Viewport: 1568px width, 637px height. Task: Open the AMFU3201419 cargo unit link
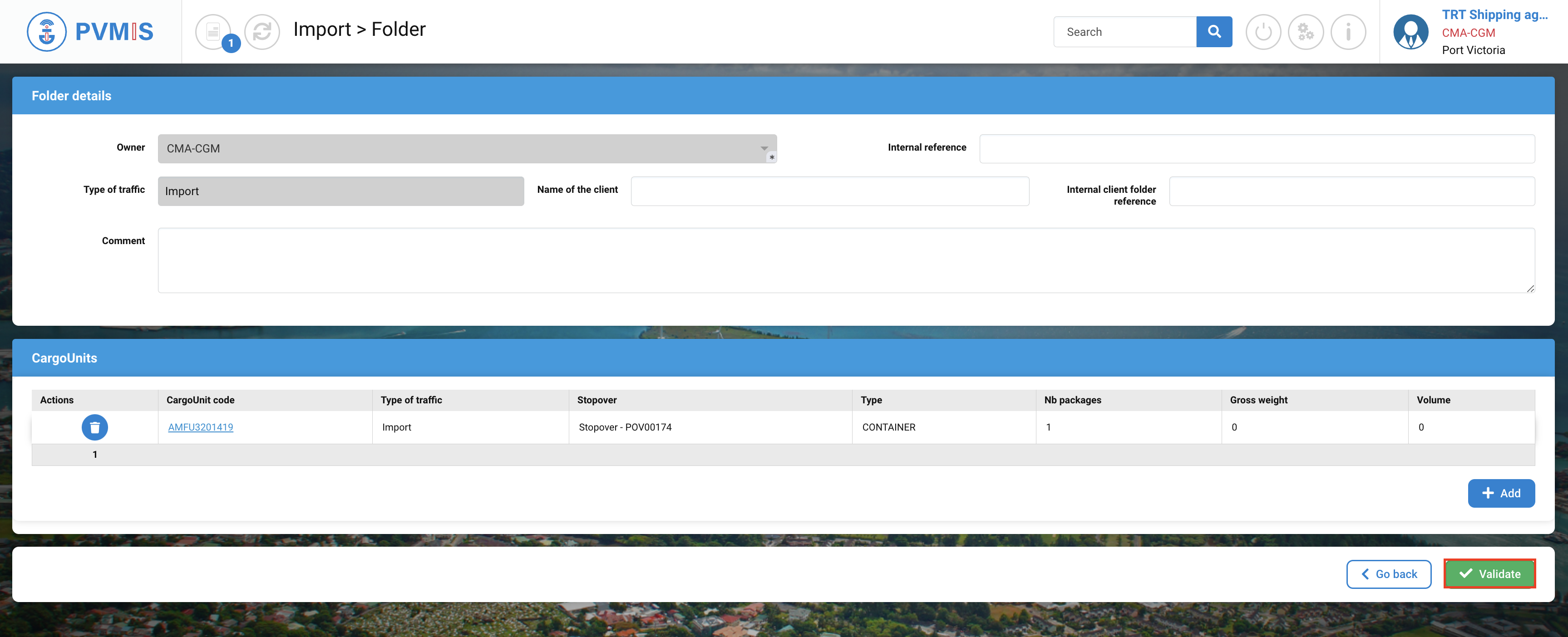click(200, 427)
